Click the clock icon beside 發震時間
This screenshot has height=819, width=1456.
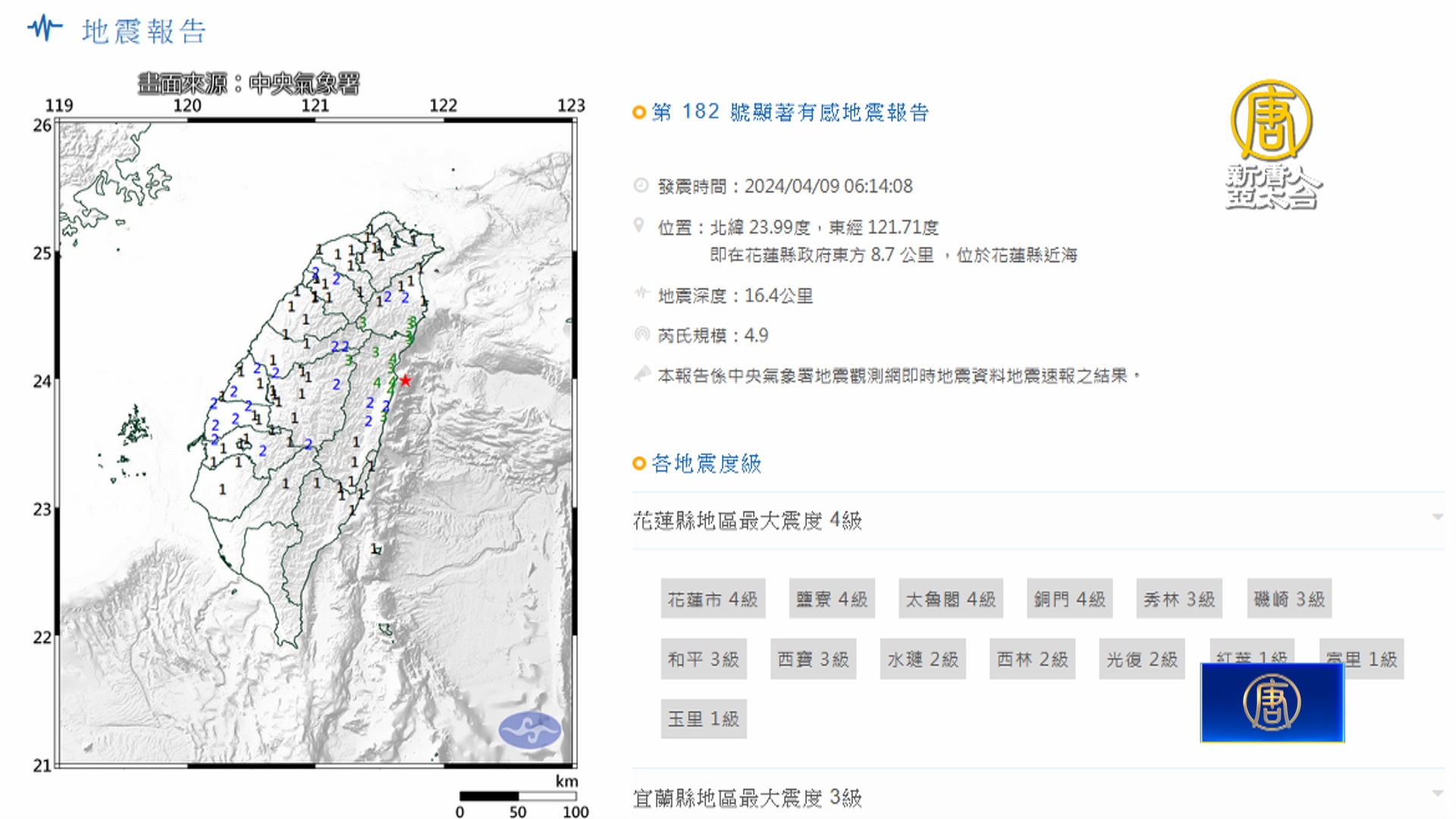(x=641, y=185)
